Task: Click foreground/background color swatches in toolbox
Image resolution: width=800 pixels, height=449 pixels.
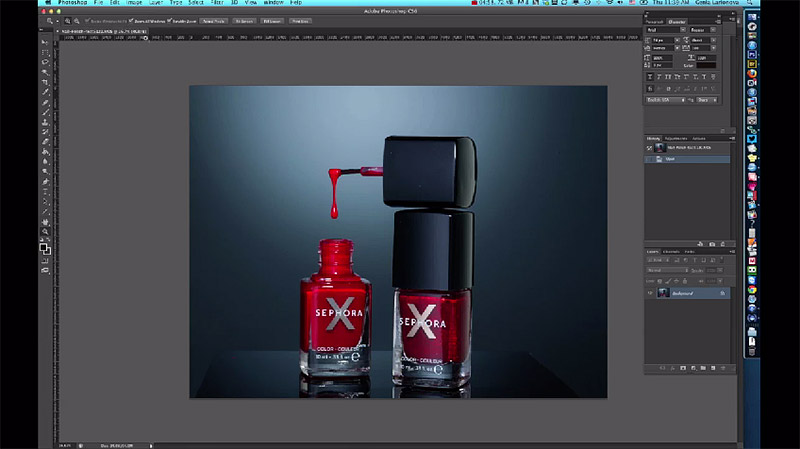Action: (x=45, y=249)
